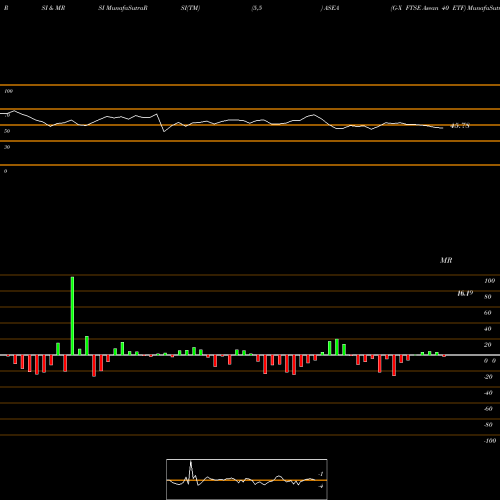Click the '(5,5' parameter header text
Viewport: 500px width, 500px height.
257,8
